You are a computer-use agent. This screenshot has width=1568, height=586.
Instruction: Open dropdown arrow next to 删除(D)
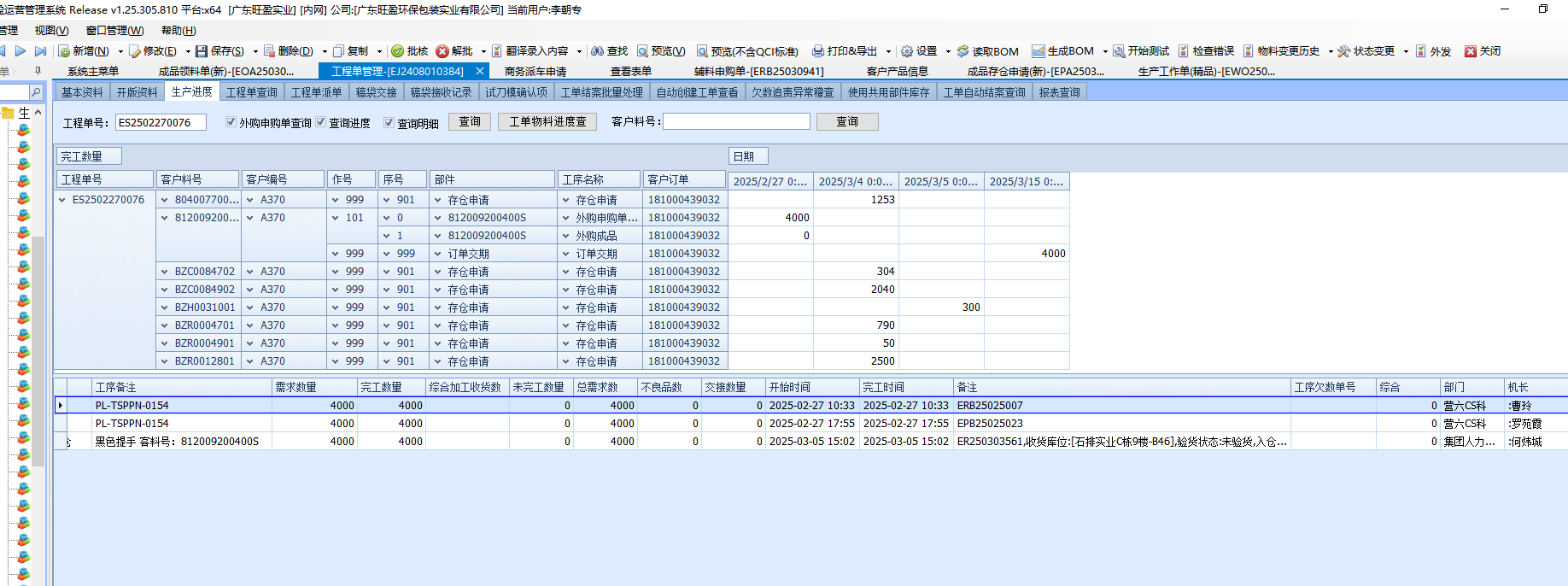pos(325,51)
